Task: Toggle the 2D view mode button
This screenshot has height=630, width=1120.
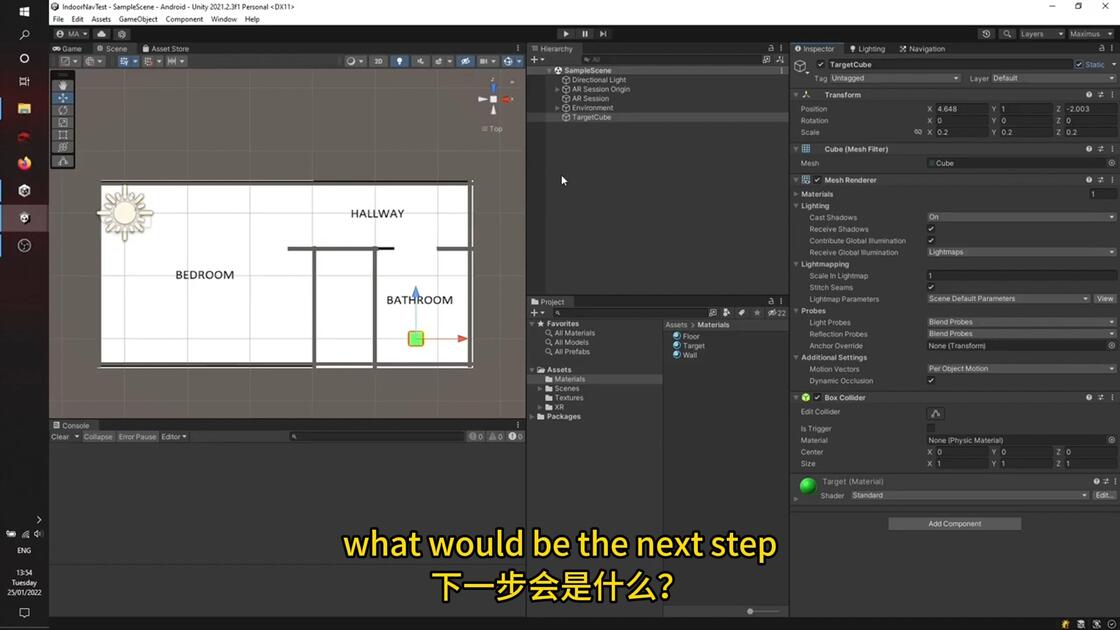Action: point(379,61)
